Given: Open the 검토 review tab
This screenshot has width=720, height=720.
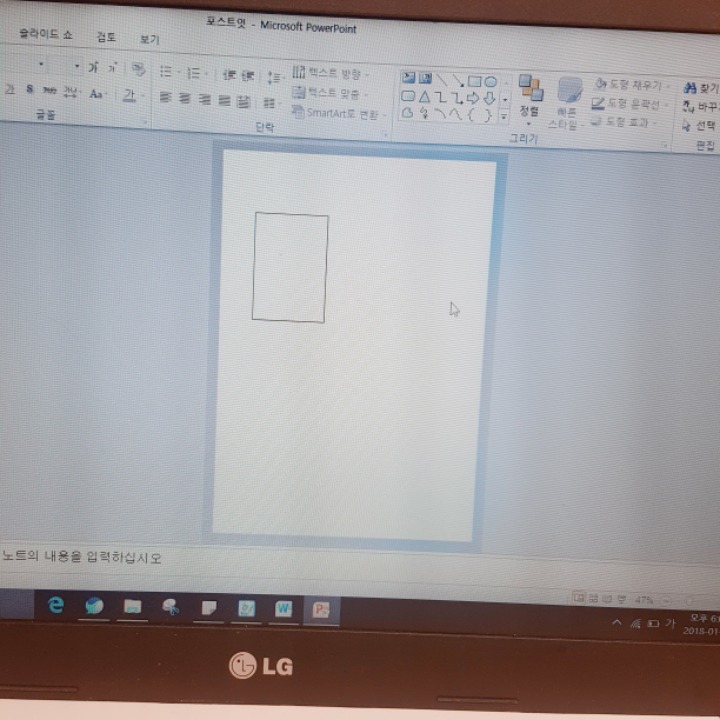Looking at the screenshot, I should 106,37.
